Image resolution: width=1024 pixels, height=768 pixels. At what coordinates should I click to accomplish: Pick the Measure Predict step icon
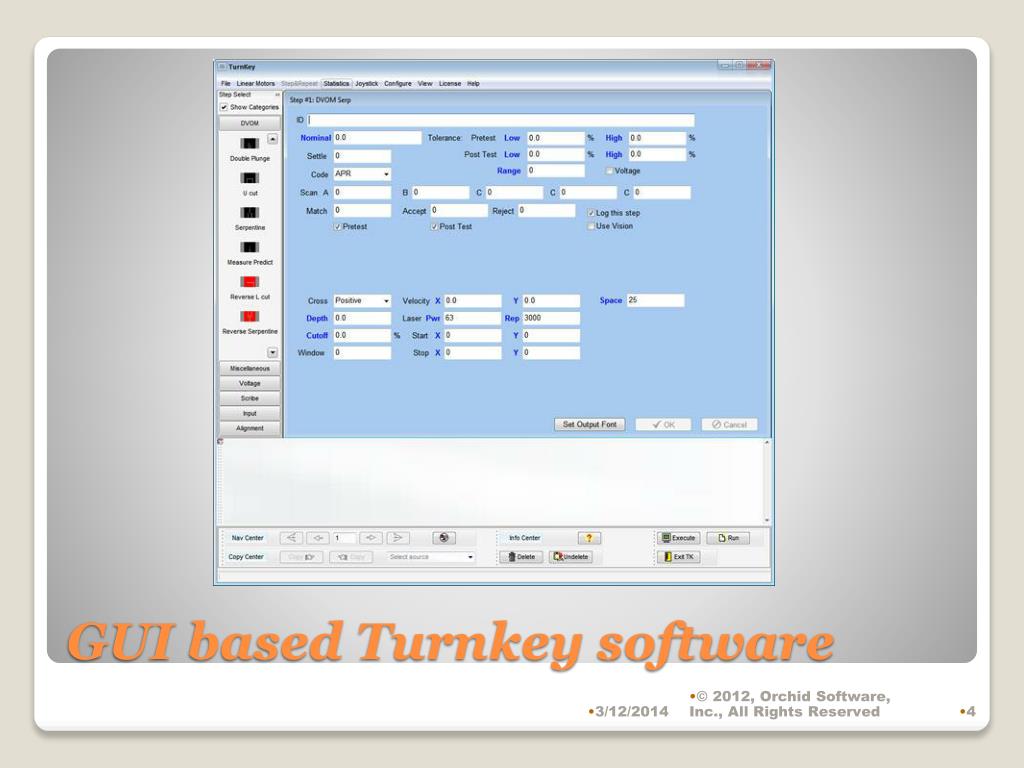tap(249, 247)
